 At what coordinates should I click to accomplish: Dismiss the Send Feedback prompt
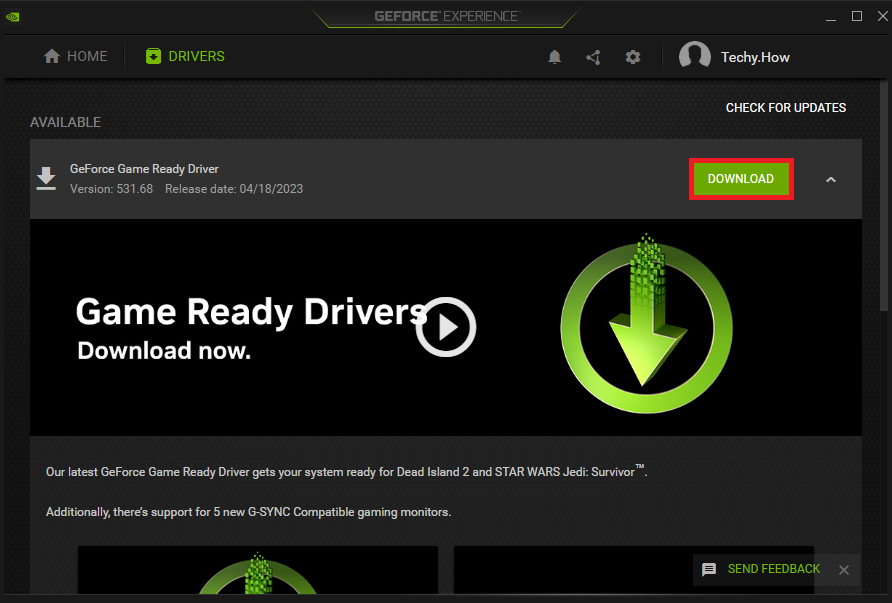pyautogui.click(x=842, y=569)
